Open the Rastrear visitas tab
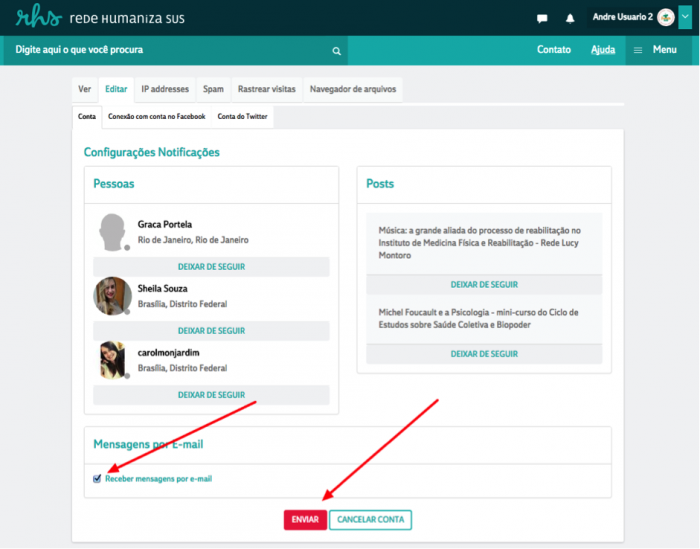This screenshot has height=549, width=700. pos(267,89)
